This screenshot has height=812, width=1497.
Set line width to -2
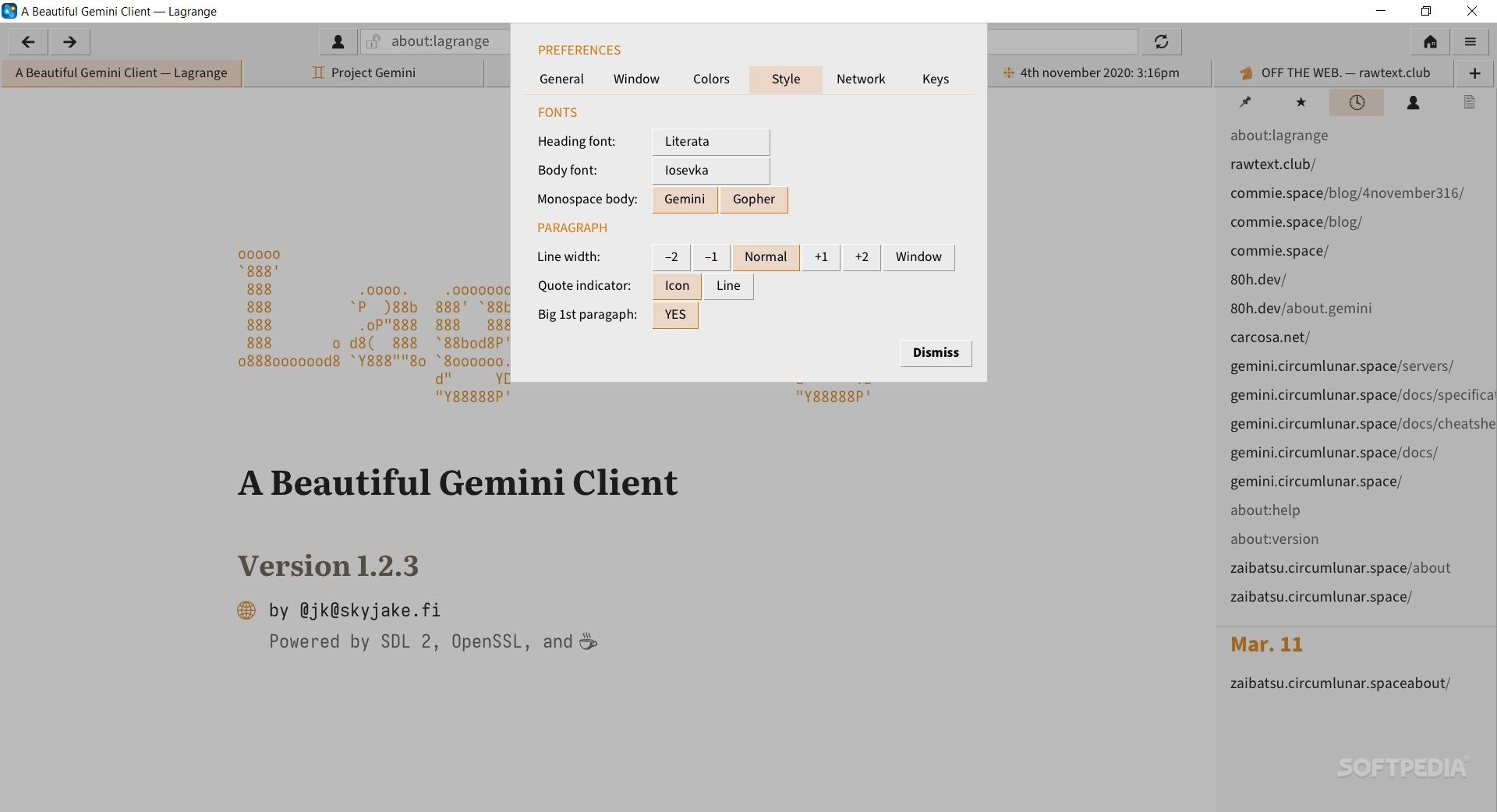[x=671, y=257]
